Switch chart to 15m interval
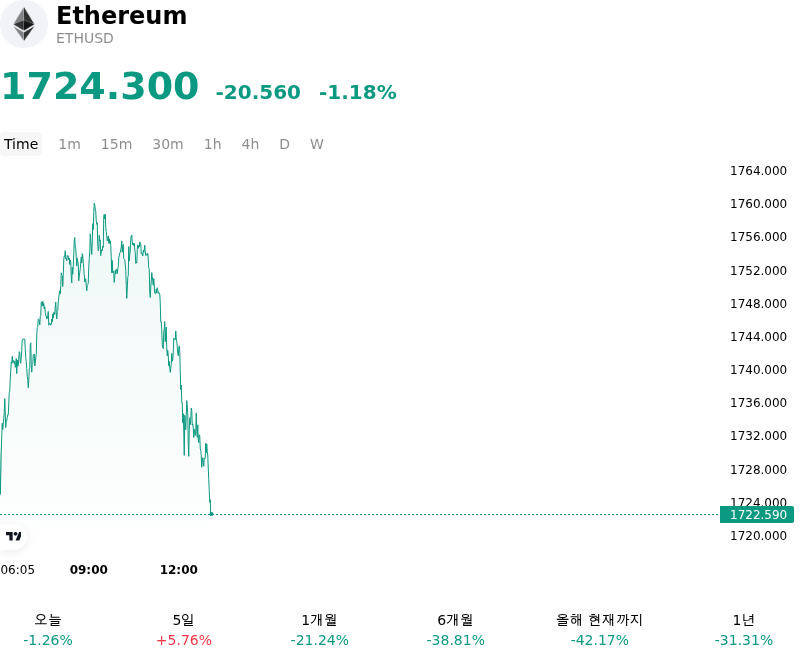The height and width of the screenshot is (660, 800). coord(116,144)
